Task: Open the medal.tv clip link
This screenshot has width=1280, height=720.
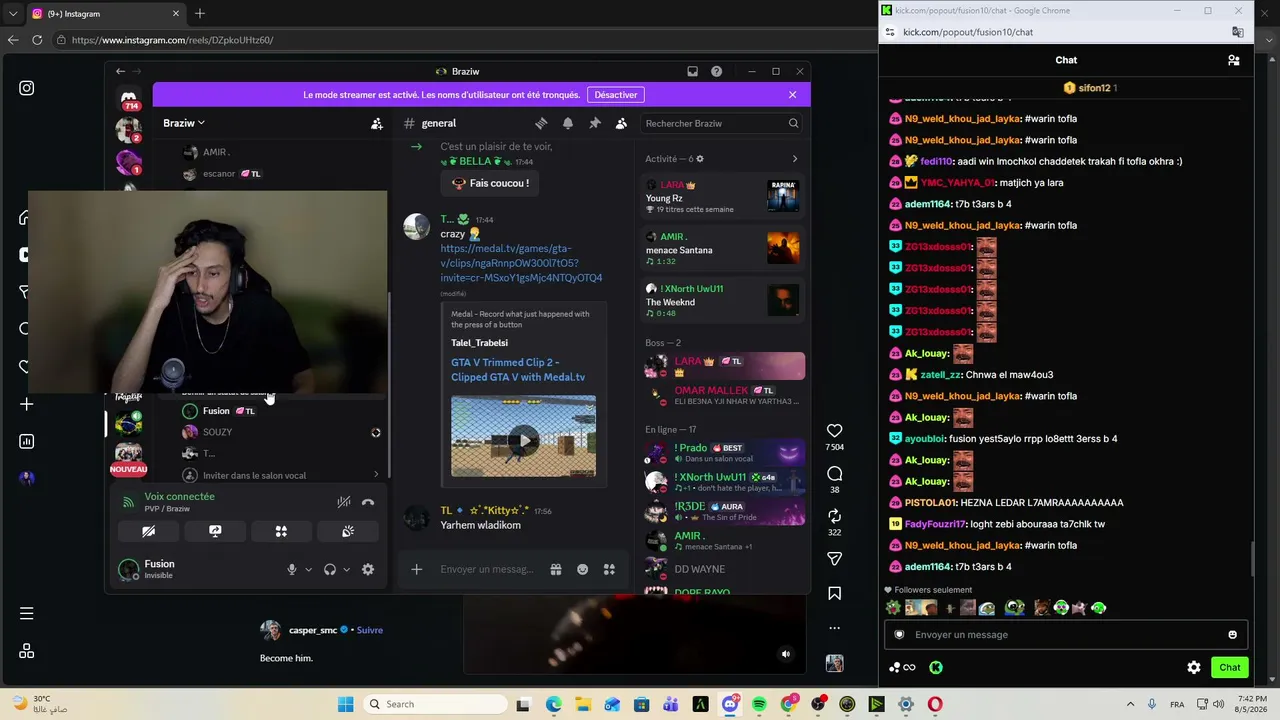Action: pos(521,263)
